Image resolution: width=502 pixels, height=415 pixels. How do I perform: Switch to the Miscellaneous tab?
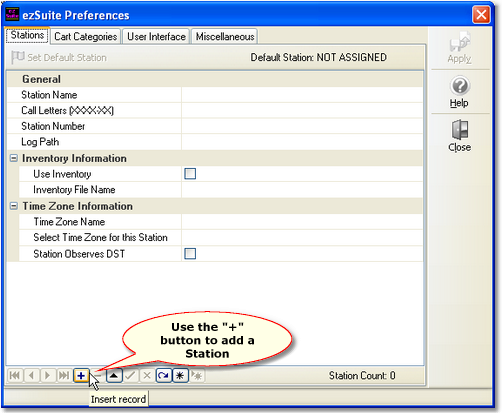click(x=225, y=36)
